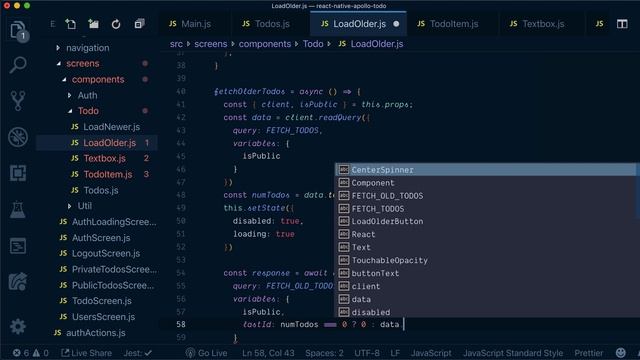Click components in the breadcrumb path
The image size is (640, 360).
(265, 44)
